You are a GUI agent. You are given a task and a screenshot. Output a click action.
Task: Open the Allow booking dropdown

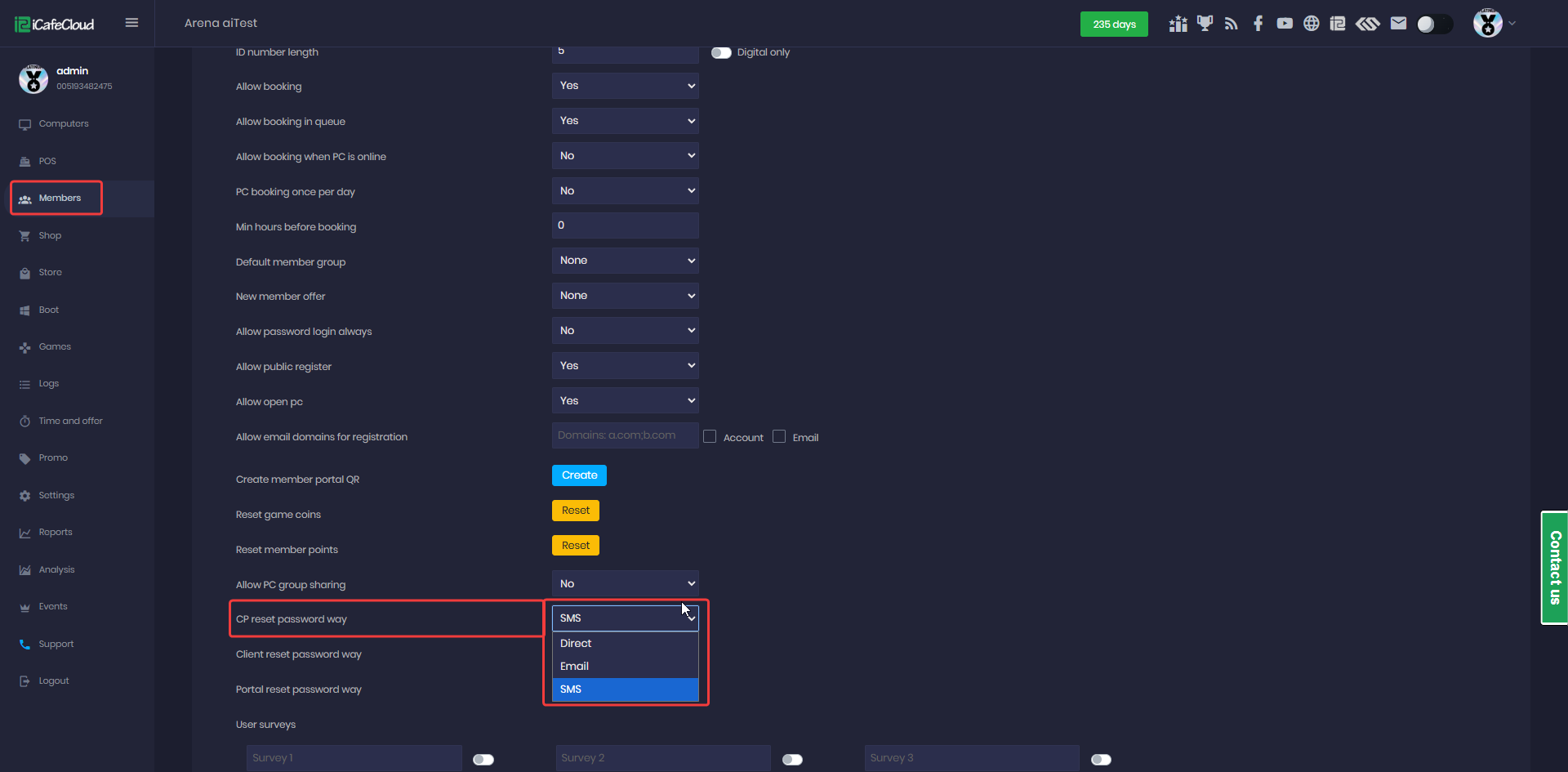coord(626,86)
